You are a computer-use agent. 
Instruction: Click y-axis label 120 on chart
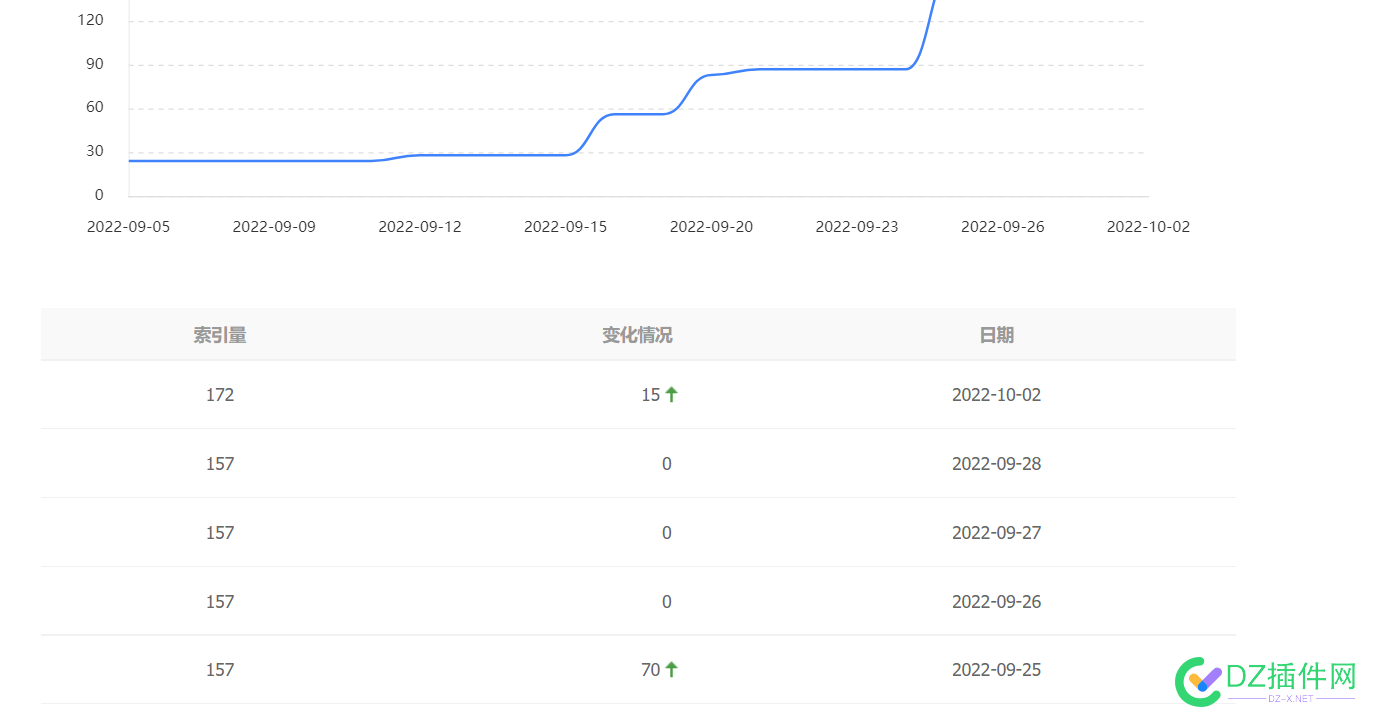90,20
